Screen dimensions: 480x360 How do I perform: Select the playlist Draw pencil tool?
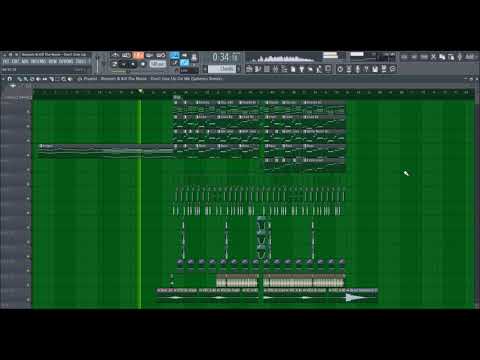(20, 79)
